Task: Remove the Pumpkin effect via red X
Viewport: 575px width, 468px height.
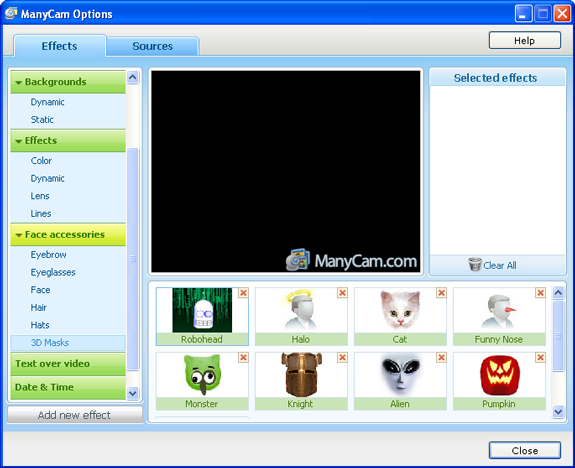Action: [x=540, y=357]
